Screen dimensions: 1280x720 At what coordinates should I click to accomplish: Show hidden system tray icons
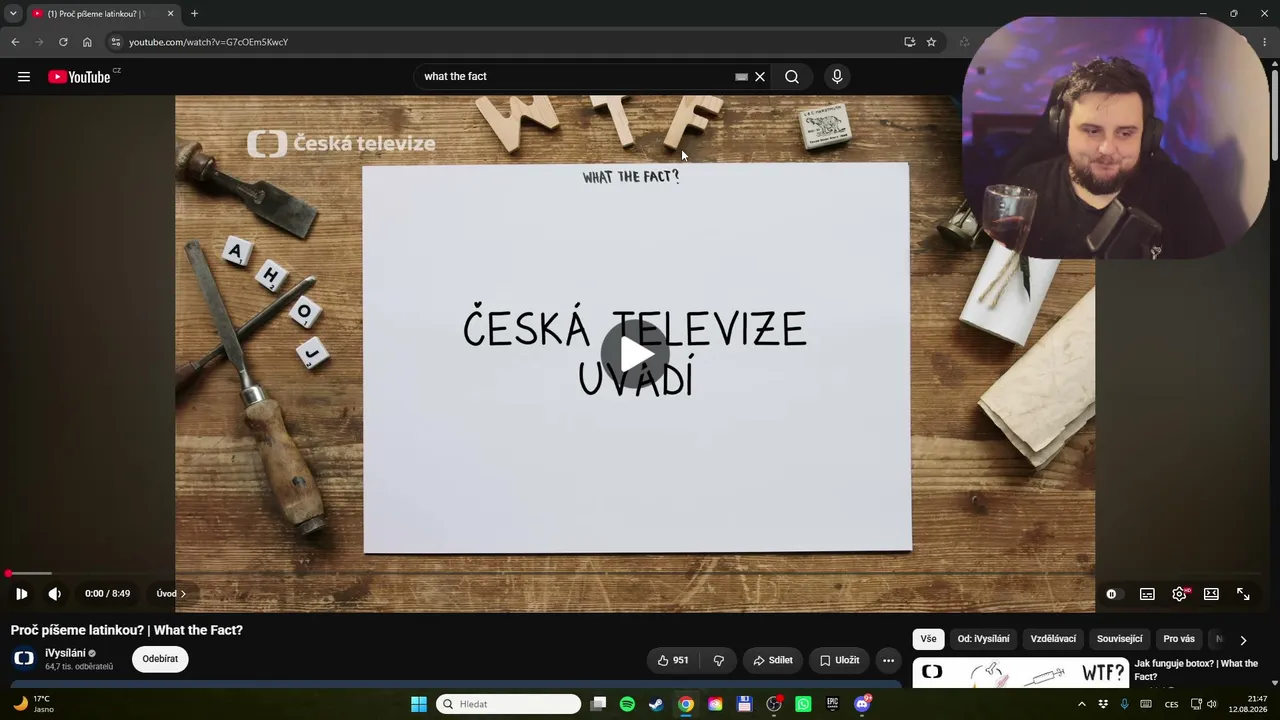click(1081, 704)
